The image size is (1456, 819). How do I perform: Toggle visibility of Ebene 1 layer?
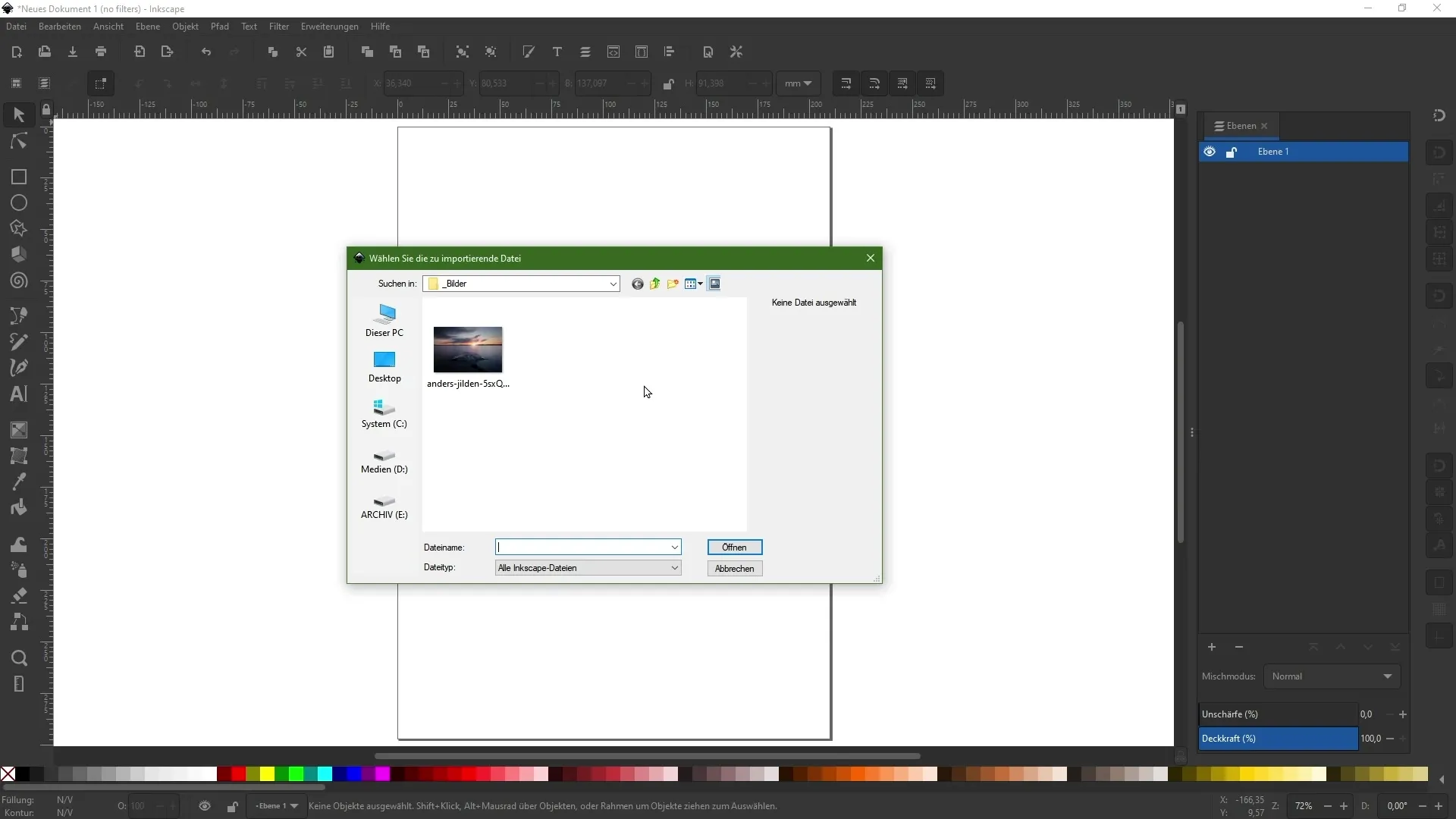coord(1210,151)
